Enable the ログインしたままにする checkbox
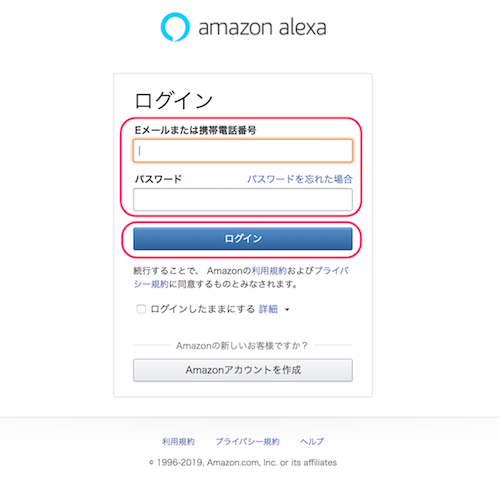This screenshot has height=483, width=500. (x=141, y=309)
